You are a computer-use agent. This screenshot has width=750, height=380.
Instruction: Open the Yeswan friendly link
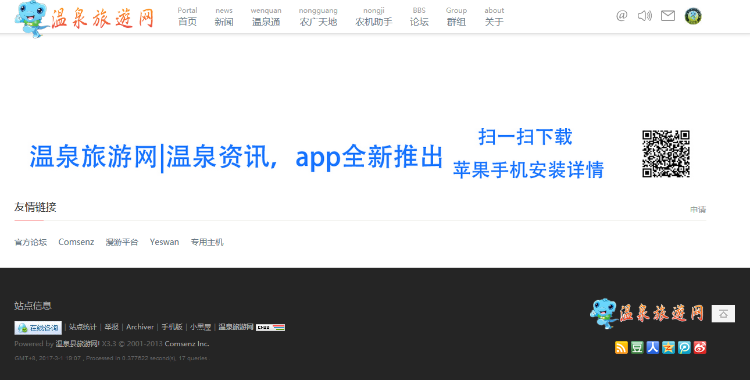click(x=164, y=242)
